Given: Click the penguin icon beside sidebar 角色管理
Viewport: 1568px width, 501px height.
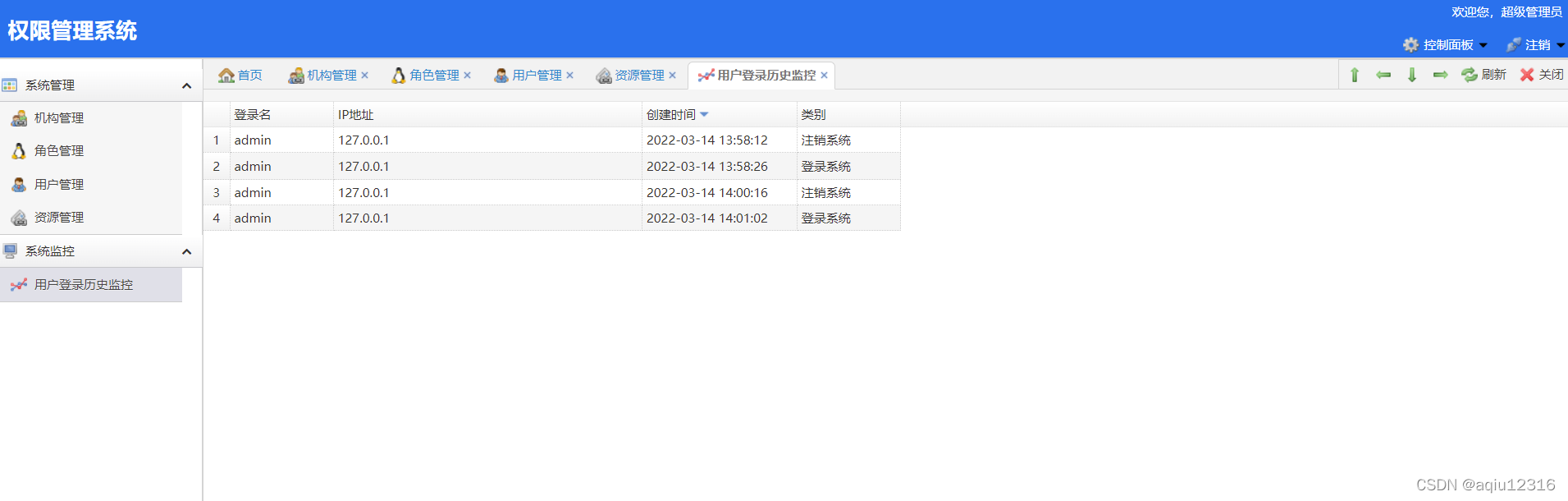Looking at the screenshot, I should pyautogui.click(x=19, y=151).
